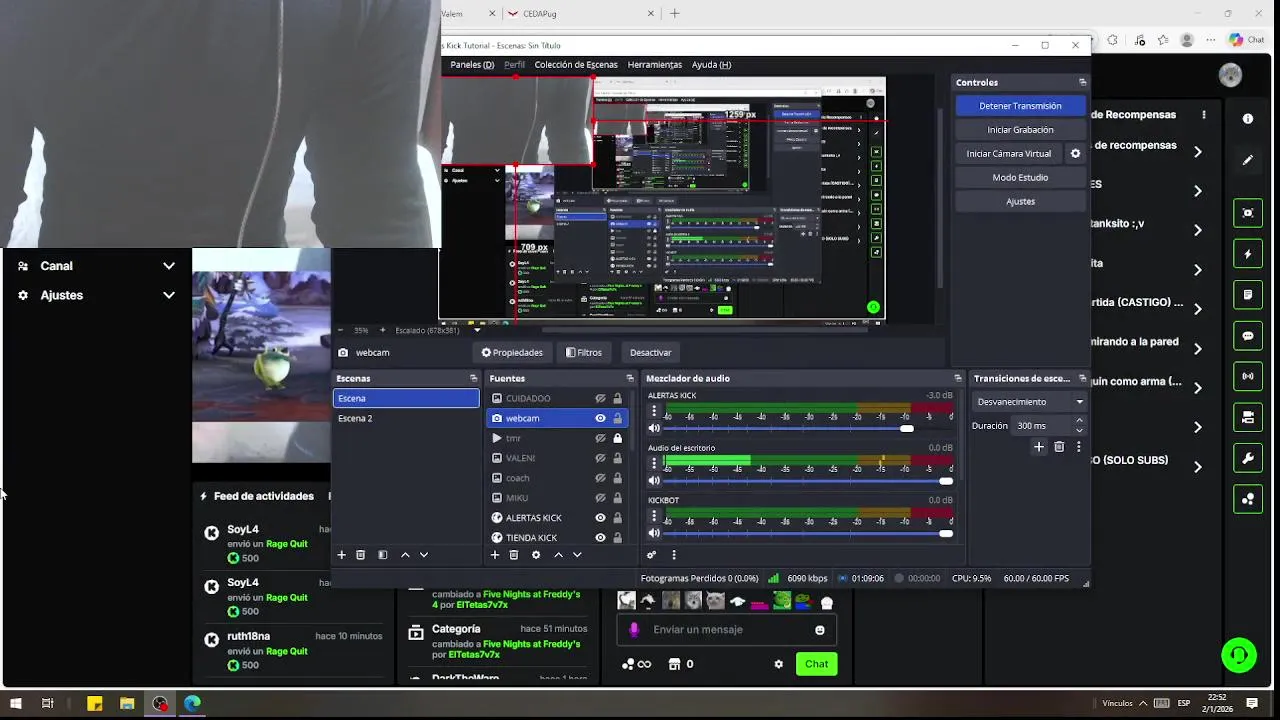Open Propiedades of the webcam source
This screenshot has height=720, width=1280.
[512, 353]
